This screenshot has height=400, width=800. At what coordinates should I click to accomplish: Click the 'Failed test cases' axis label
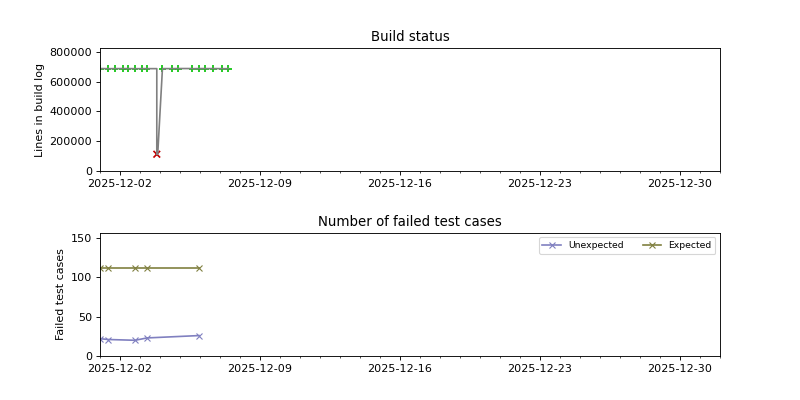60,294
